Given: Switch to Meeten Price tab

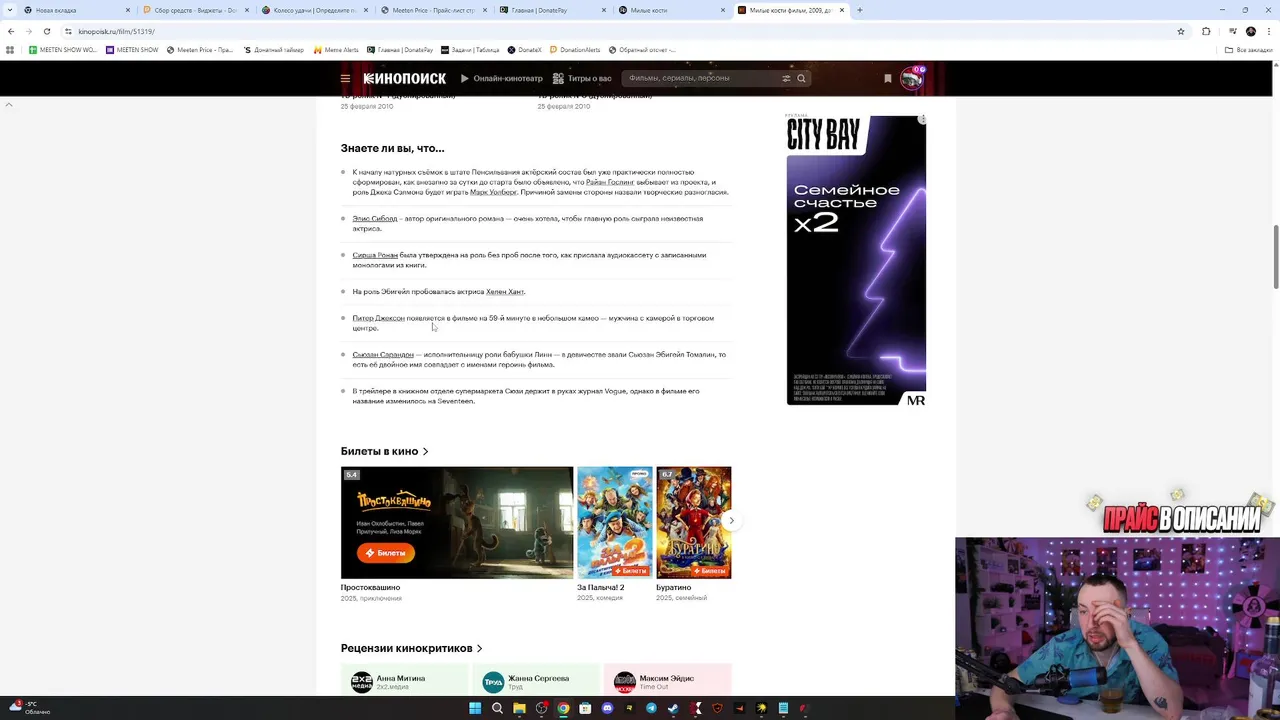Looking at the screenshot, I should (x=432, y=10).
